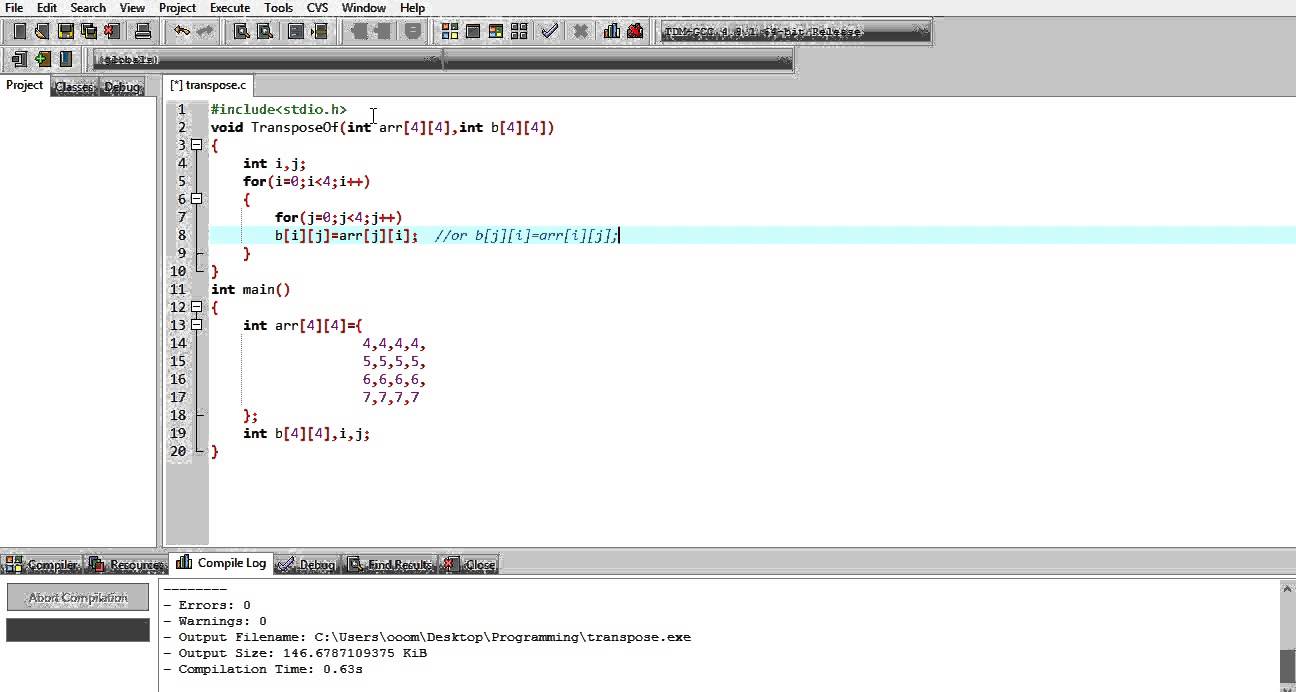Open the Help menu
The image size is (1296, 692).
[413, 7]
